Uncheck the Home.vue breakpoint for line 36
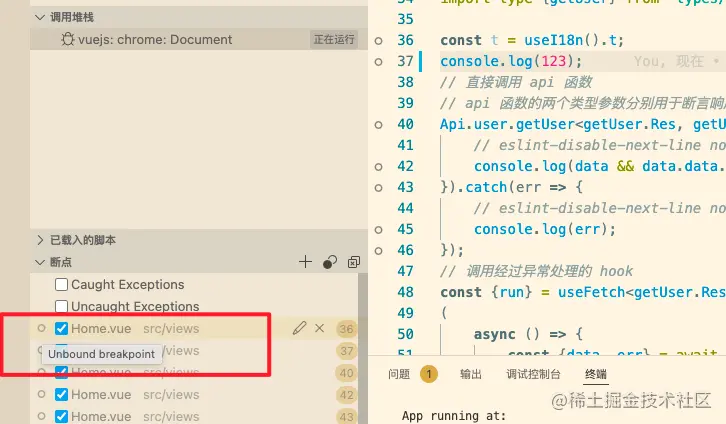 click(x=62, y=329)
